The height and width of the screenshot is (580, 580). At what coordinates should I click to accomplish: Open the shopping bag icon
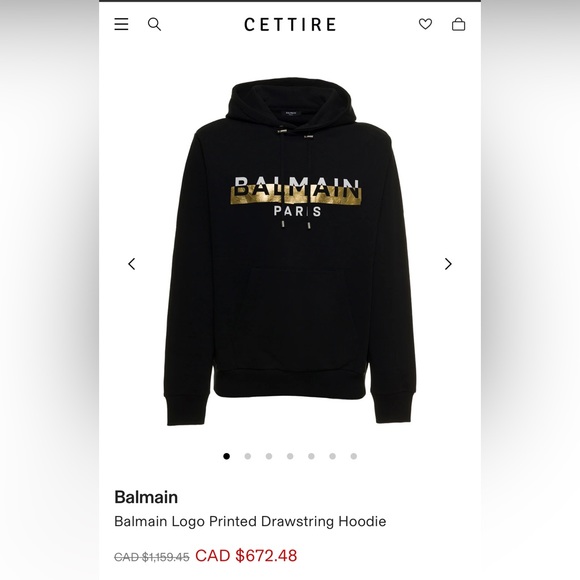pyautogui.click(x=459, y=24)
